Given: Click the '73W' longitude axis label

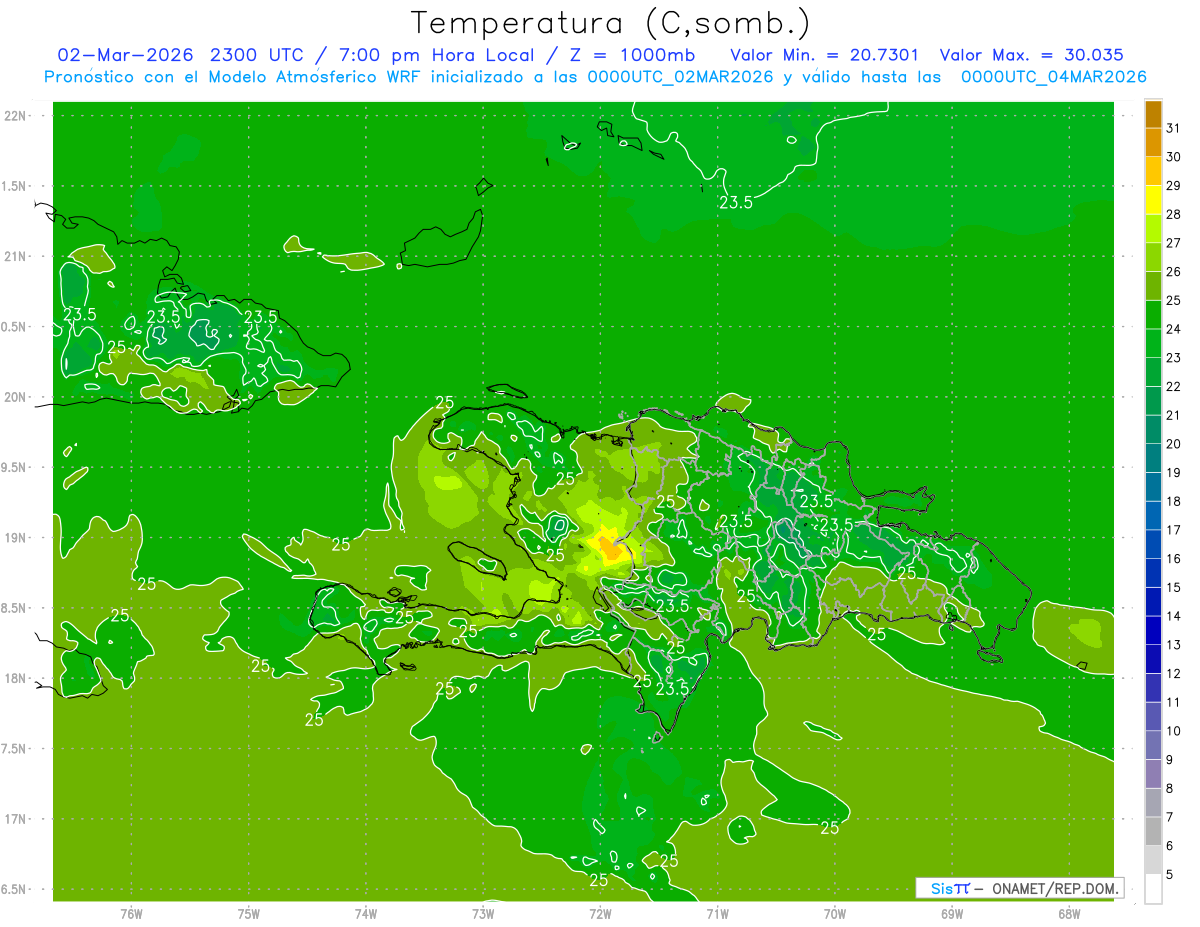Looking at the screenshot, I should (483, 913).
